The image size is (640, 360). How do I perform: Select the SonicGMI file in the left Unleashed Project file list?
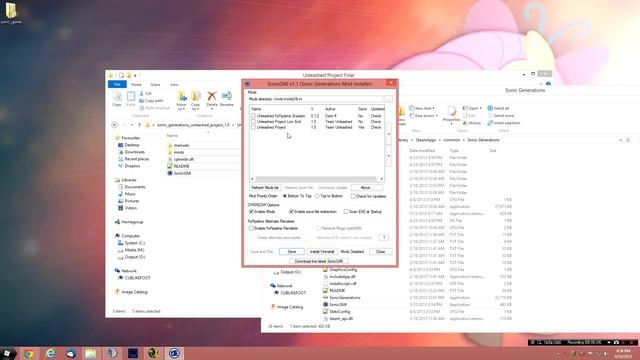pyautogui.click(x=179, y=173)
